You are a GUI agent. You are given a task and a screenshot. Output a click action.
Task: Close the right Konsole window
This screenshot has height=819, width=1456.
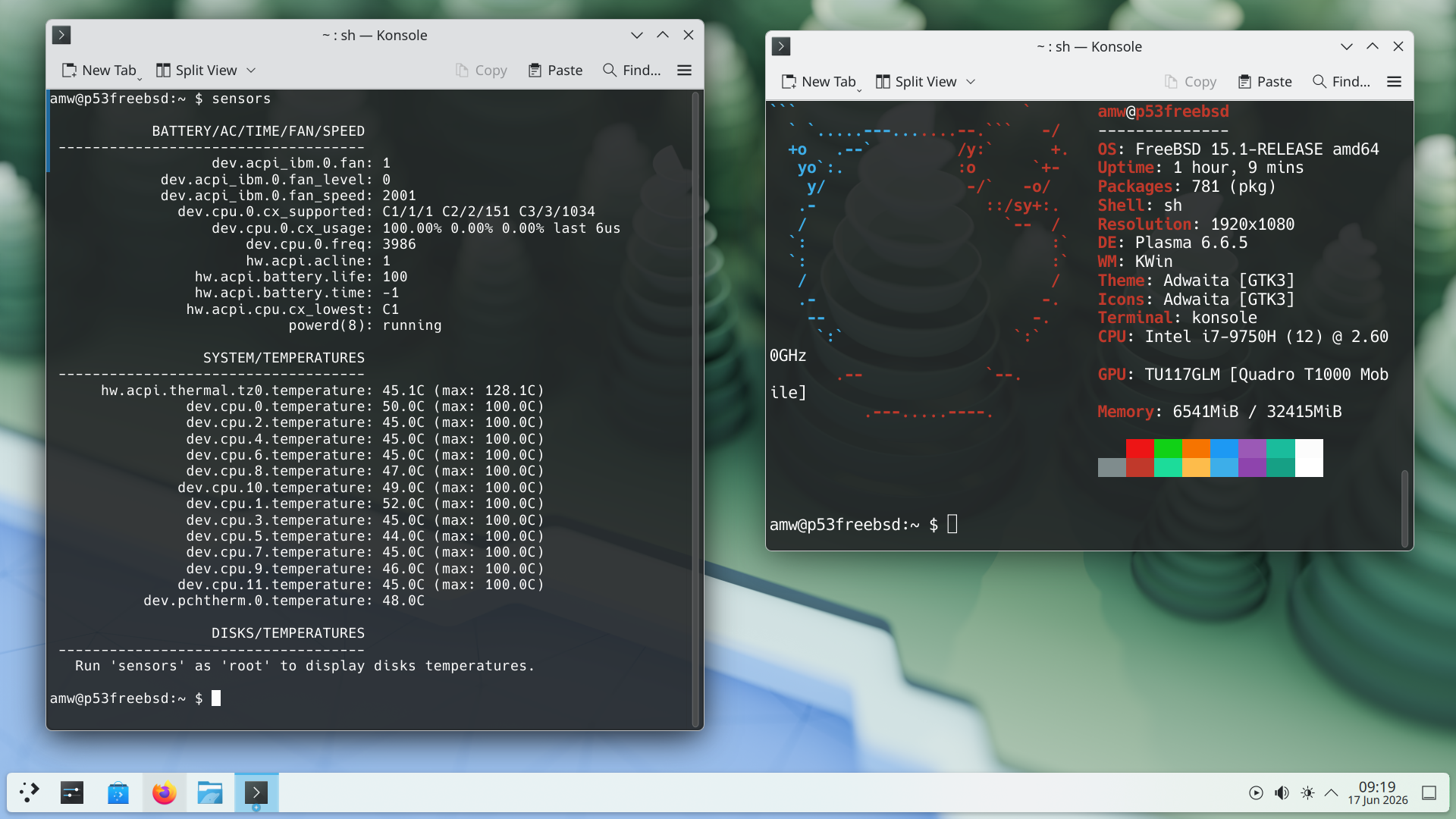(1398, 46)
